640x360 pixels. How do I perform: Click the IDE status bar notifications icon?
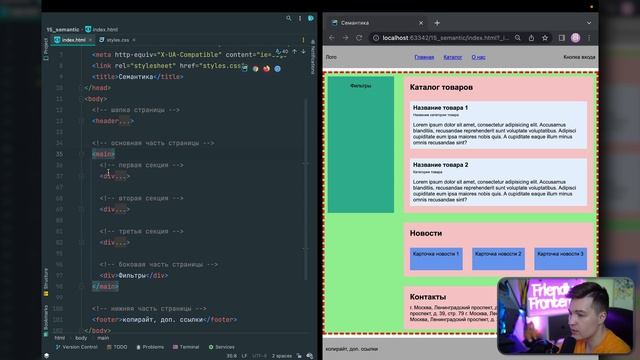(x=310, y=356)
